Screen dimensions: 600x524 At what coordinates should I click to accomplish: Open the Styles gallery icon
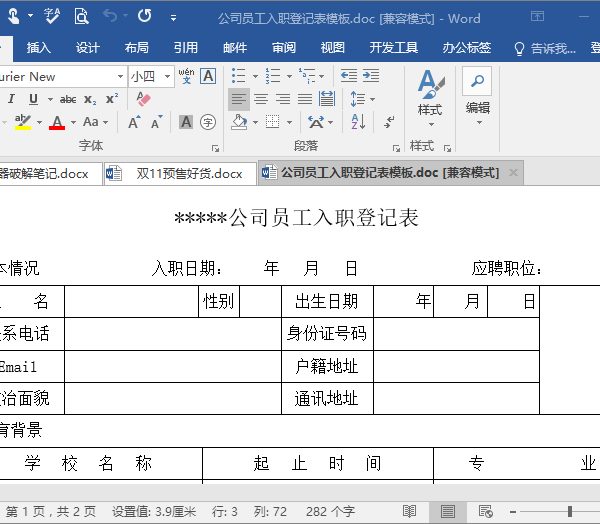[x=429, y=94]
